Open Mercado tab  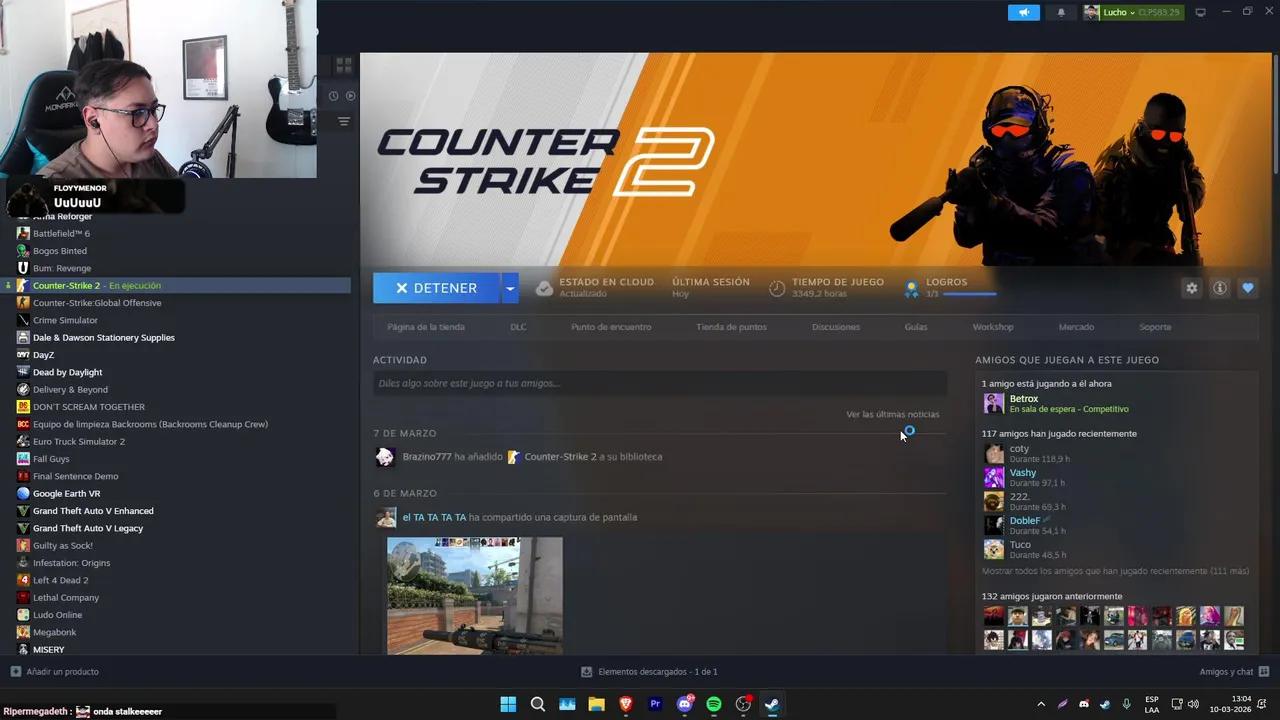coord(1076,327)
